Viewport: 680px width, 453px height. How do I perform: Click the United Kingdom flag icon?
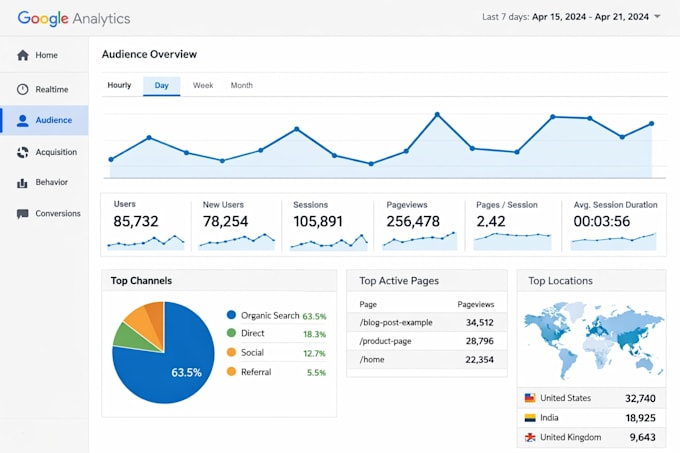tap(530, 437)
